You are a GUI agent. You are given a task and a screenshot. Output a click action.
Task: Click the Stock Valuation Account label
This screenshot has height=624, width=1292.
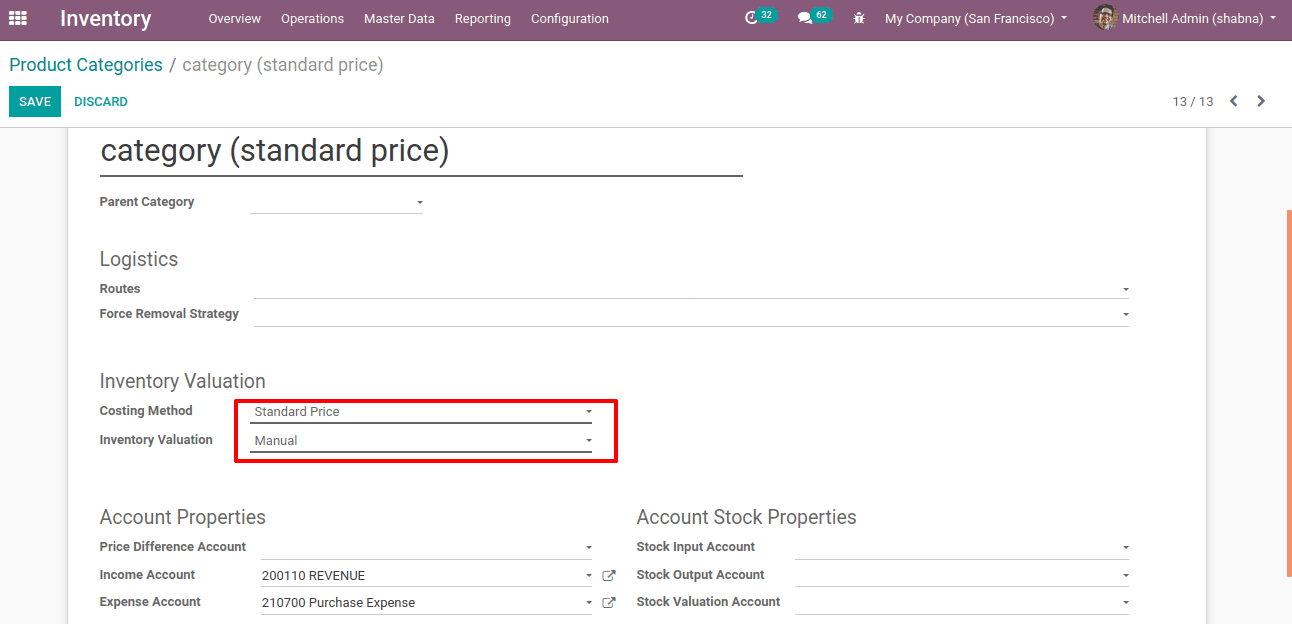(x=708, y=602)
